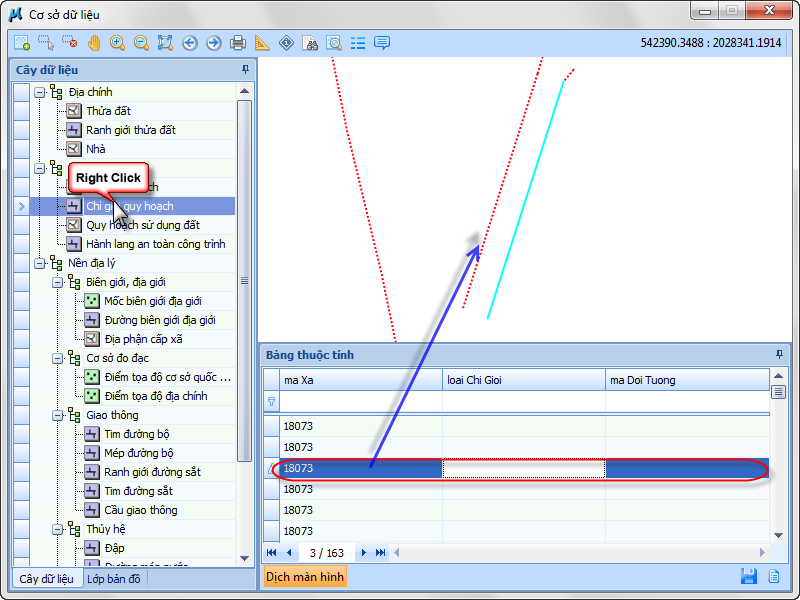Toggle row checkbox beside Tim đường bộ
The height and width of the screenshot is (600, 800).
(21, 434)
